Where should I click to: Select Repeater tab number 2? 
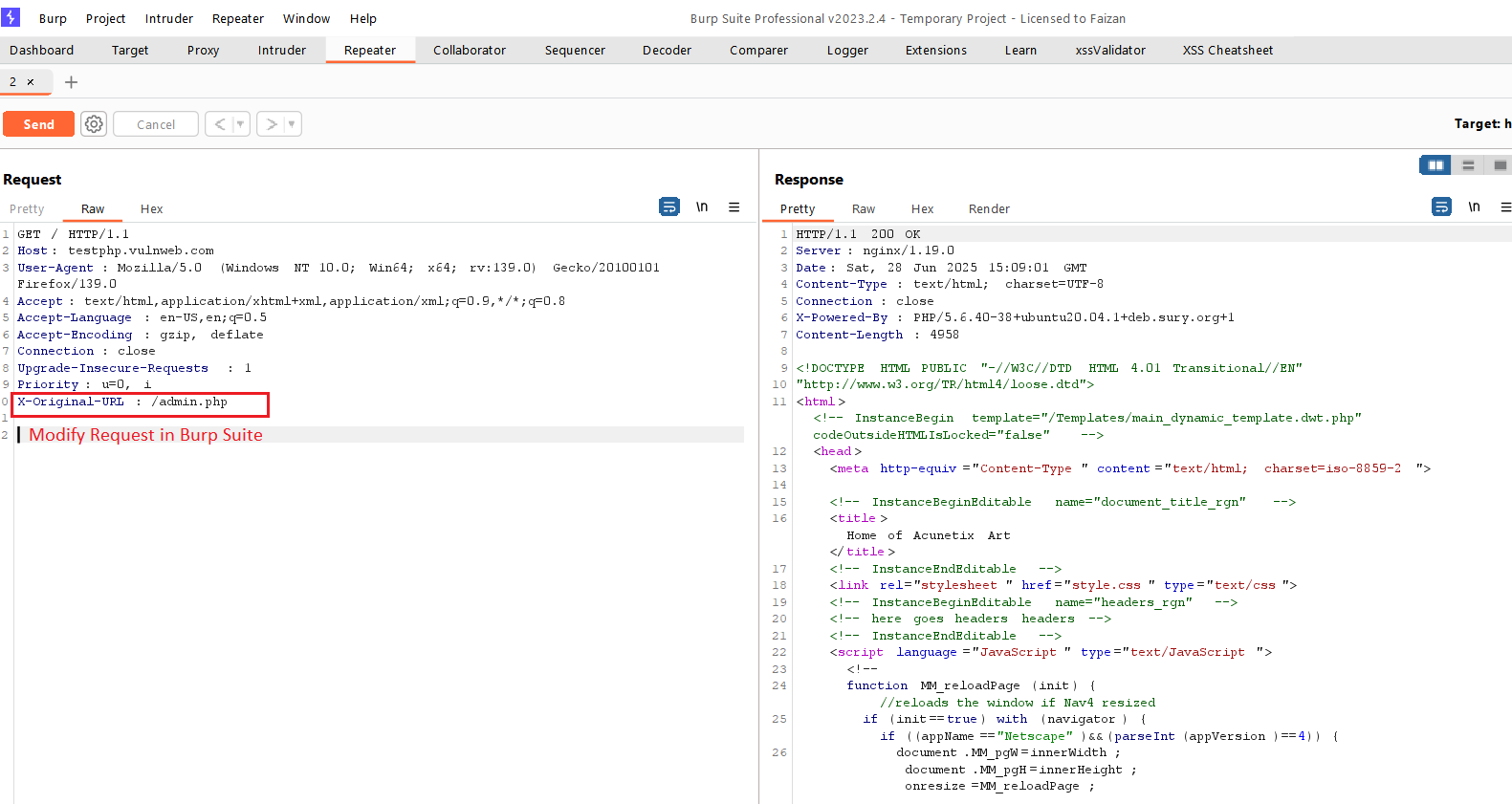coord(13,82)
